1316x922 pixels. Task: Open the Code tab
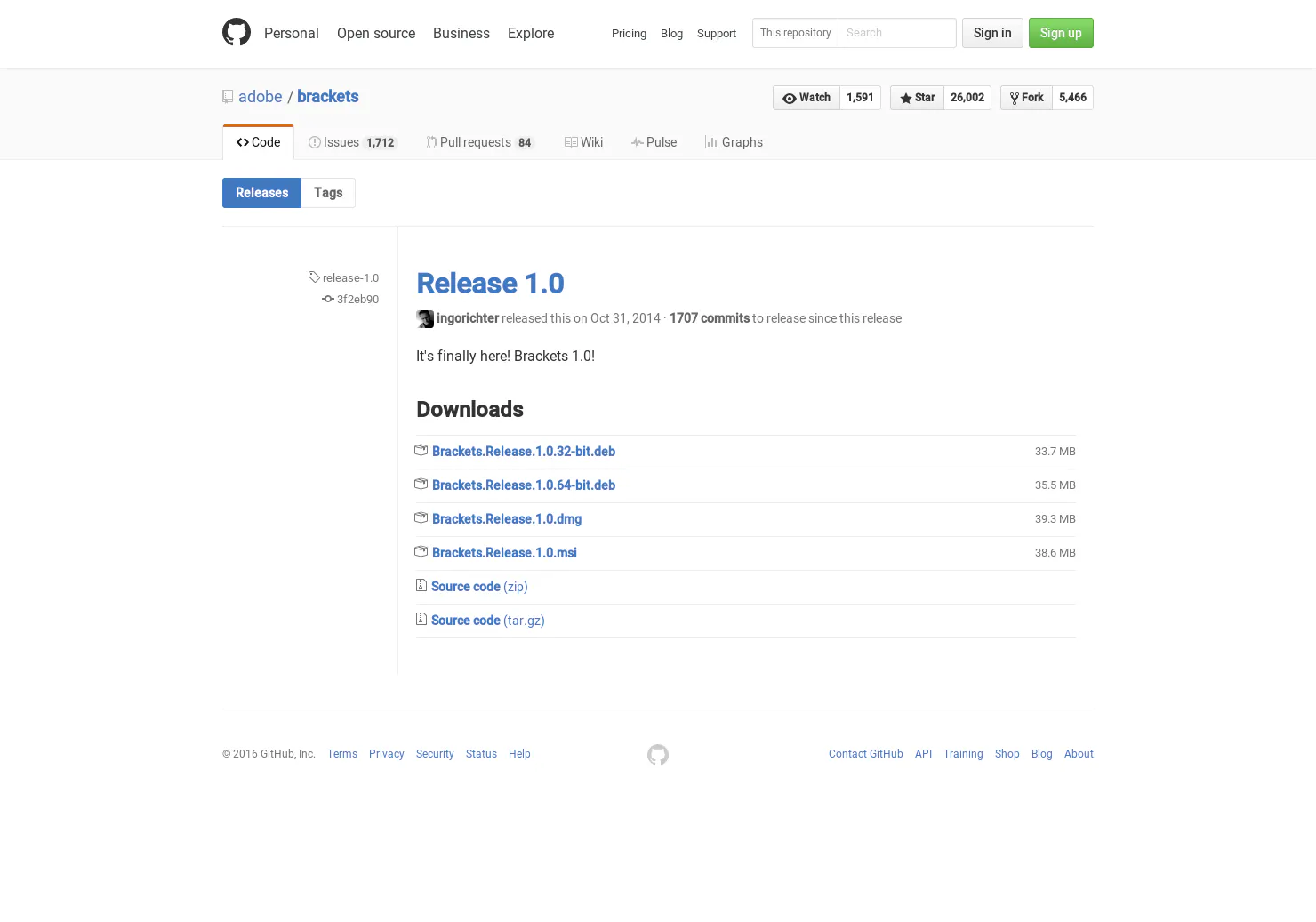(x=258, y=142)
